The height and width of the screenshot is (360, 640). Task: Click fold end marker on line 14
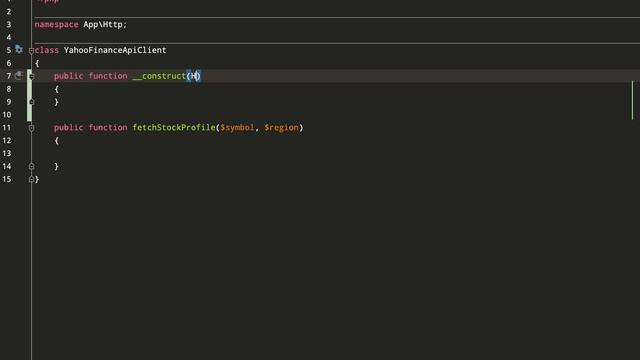(31, 167)
